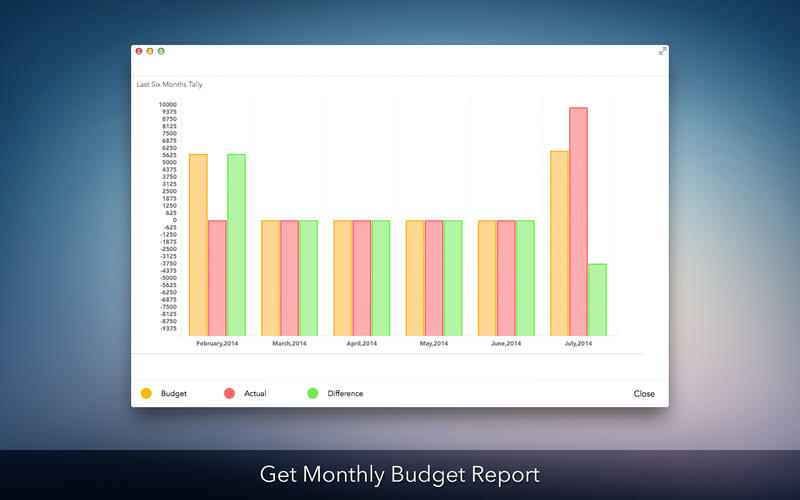The height and width of the screenshot is (500, 800).
Task: Select the March 2014 red actual bar
Action: [289, 278]
